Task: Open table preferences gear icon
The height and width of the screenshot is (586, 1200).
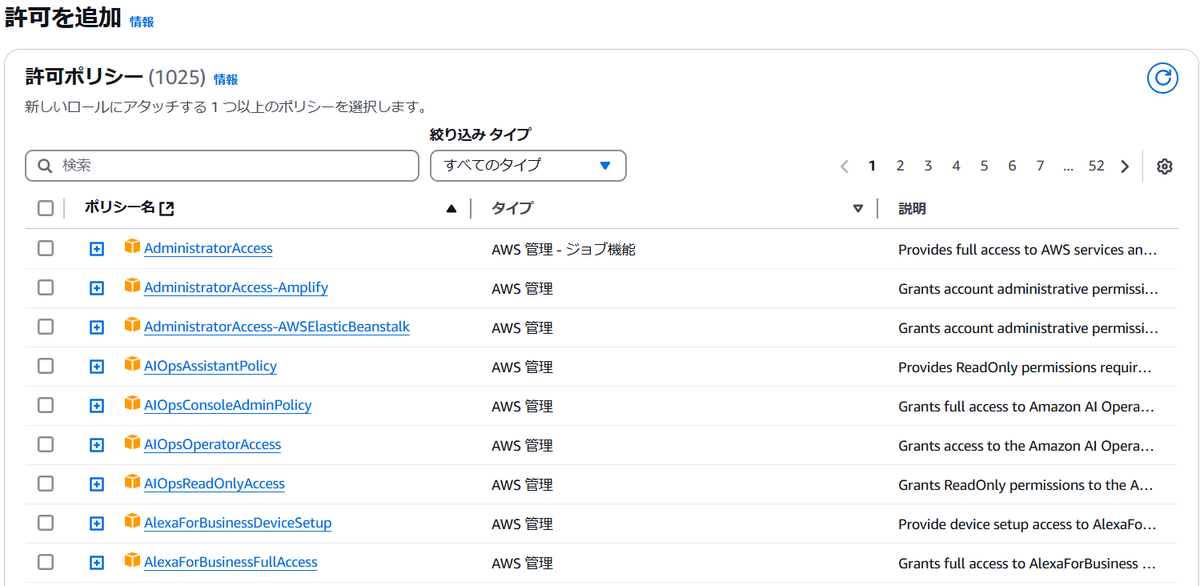Action: tap(1164, 167)
